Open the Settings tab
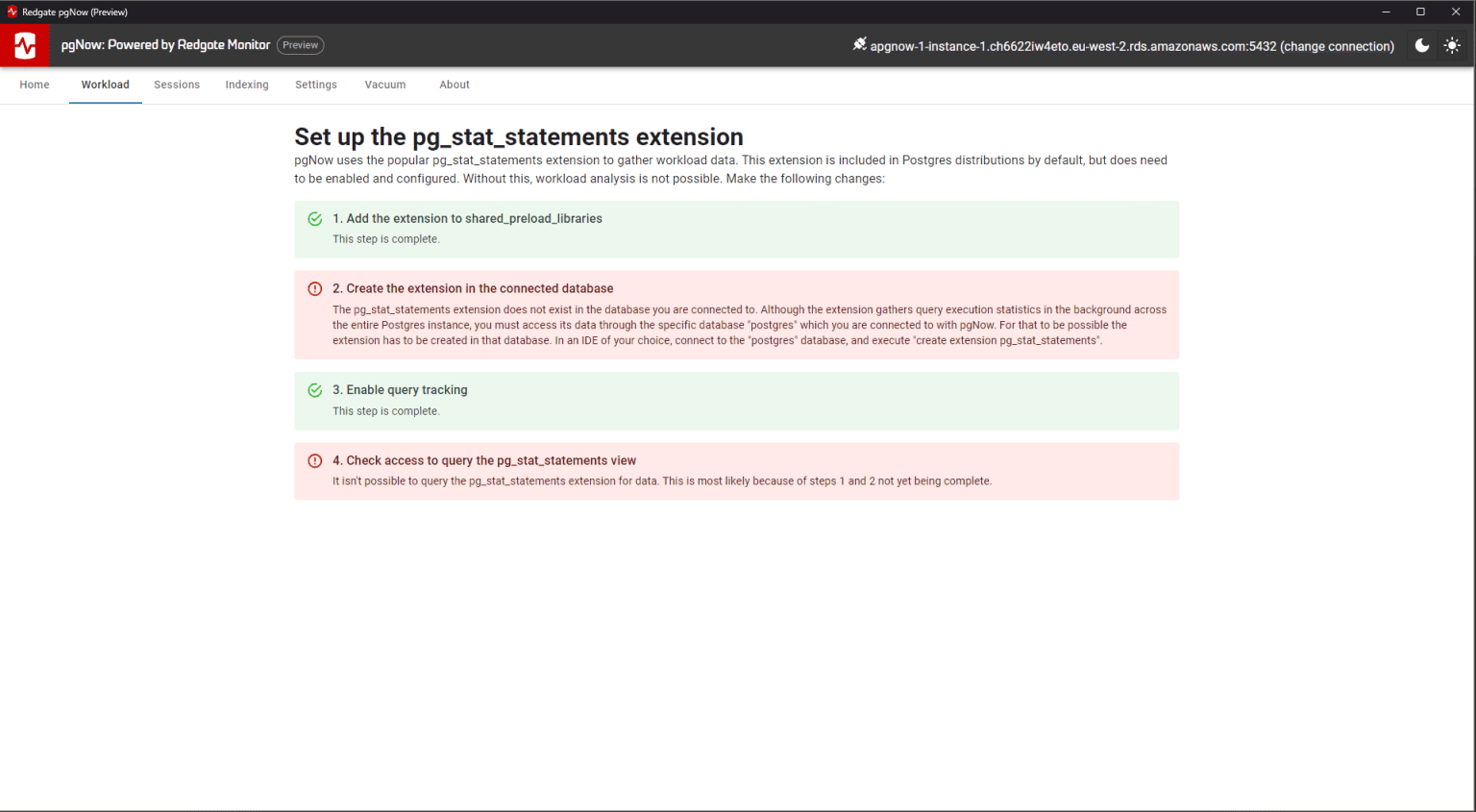This screenshot has height=812, width=1476. (316, 85)
